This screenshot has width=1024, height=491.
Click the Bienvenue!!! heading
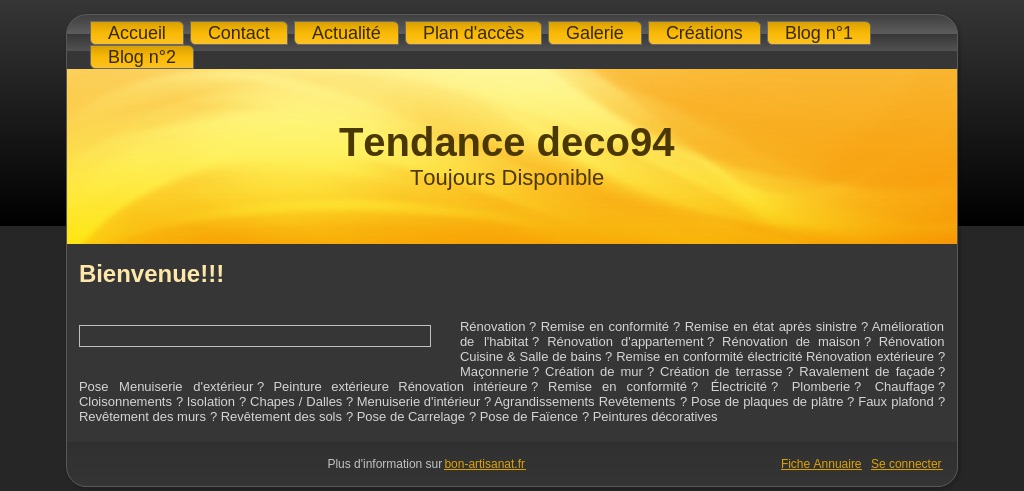point(151,274)
